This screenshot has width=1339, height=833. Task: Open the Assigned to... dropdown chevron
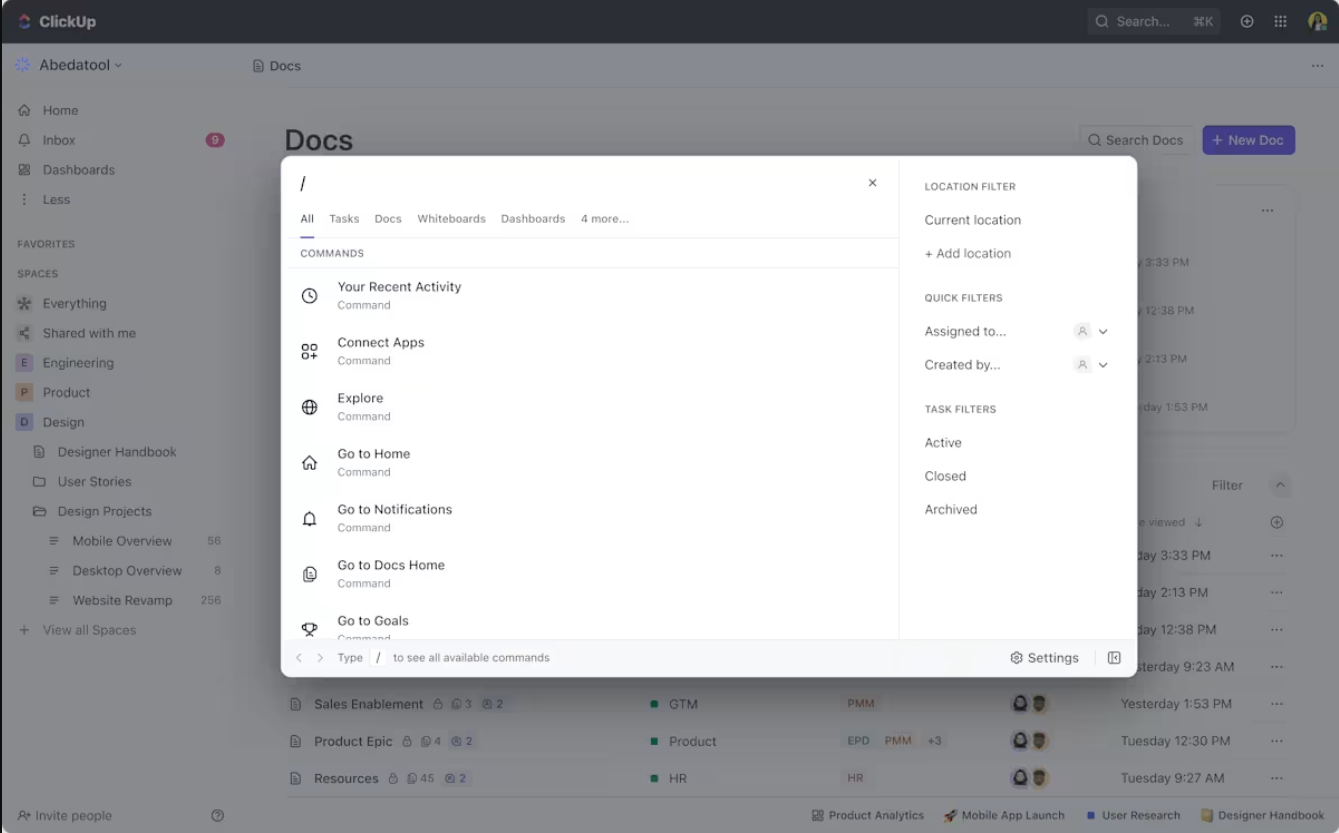pyautogui.click(x=1103, y=331)
